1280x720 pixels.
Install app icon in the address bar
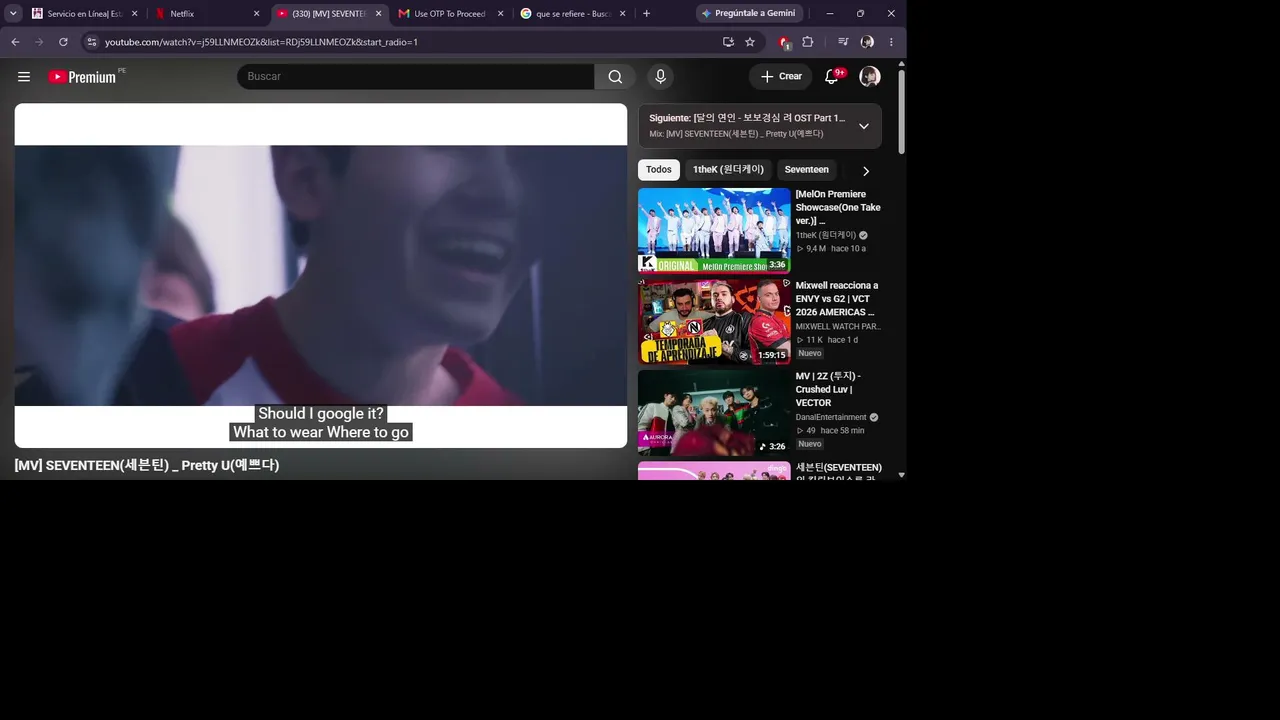click(x=728, y=42)
